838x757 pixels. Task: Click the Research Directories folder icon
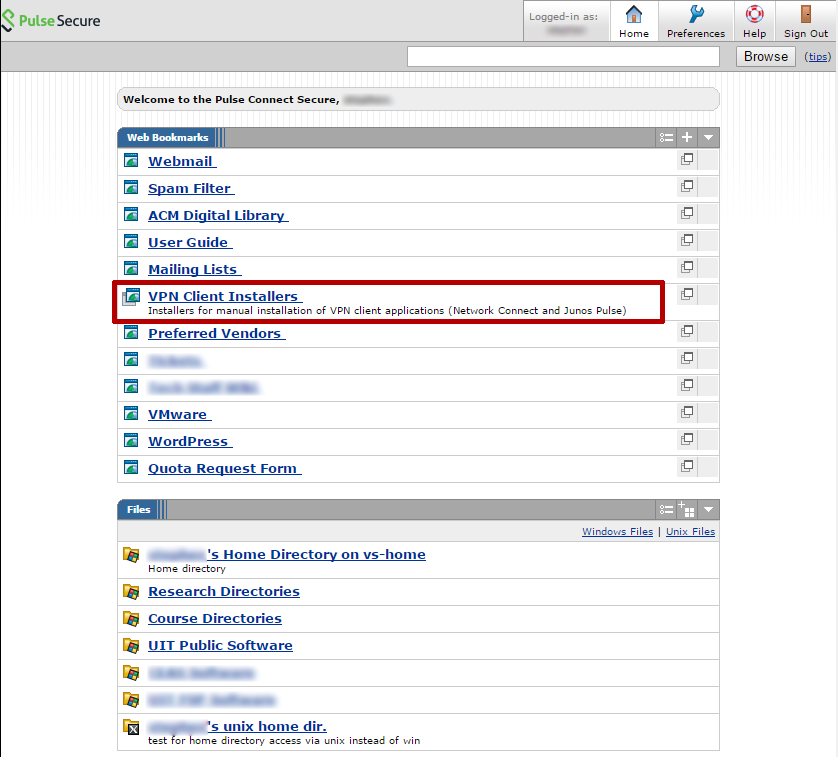131,592
